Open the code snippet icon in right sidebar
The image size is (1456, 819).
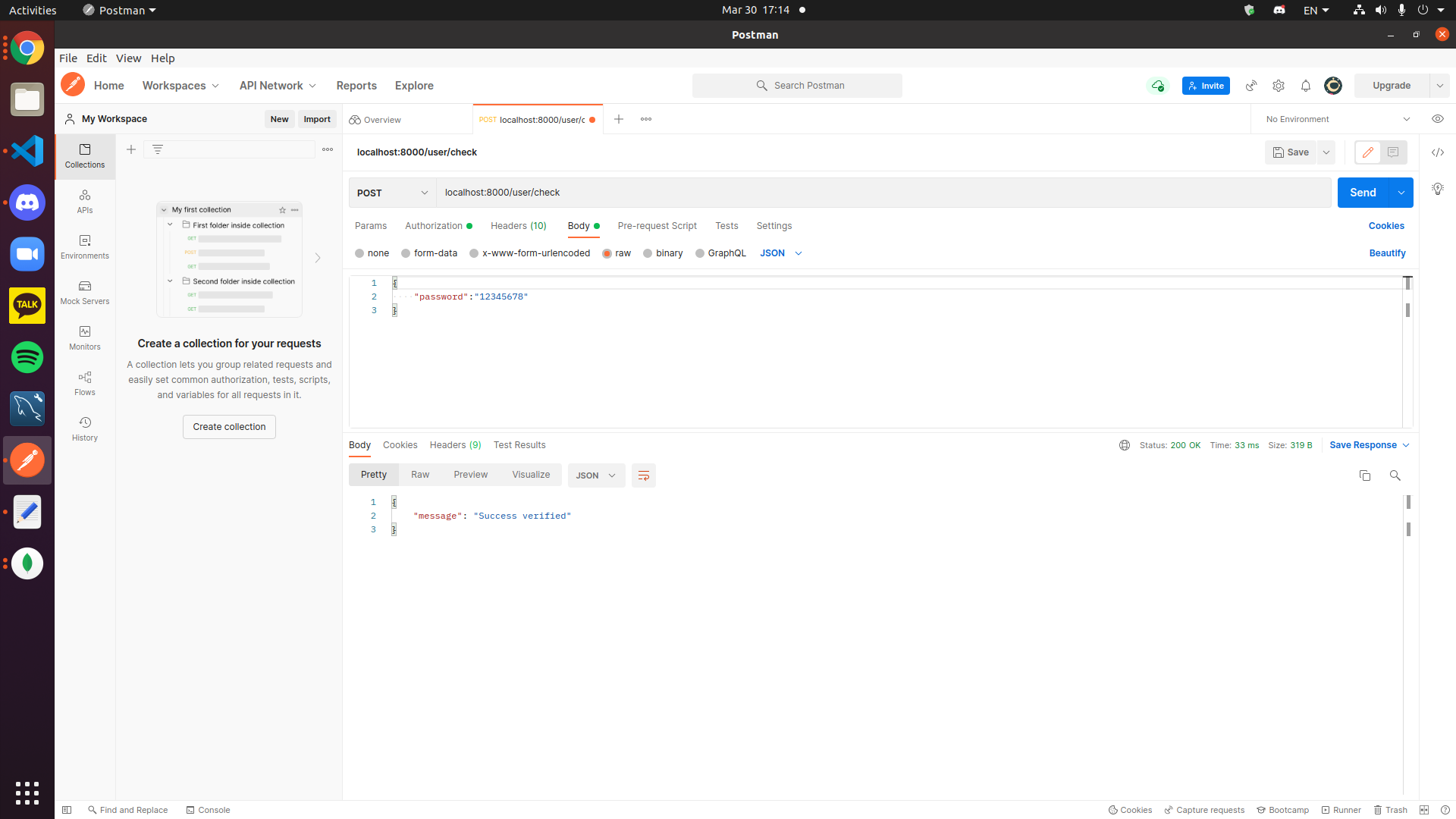1438,152
